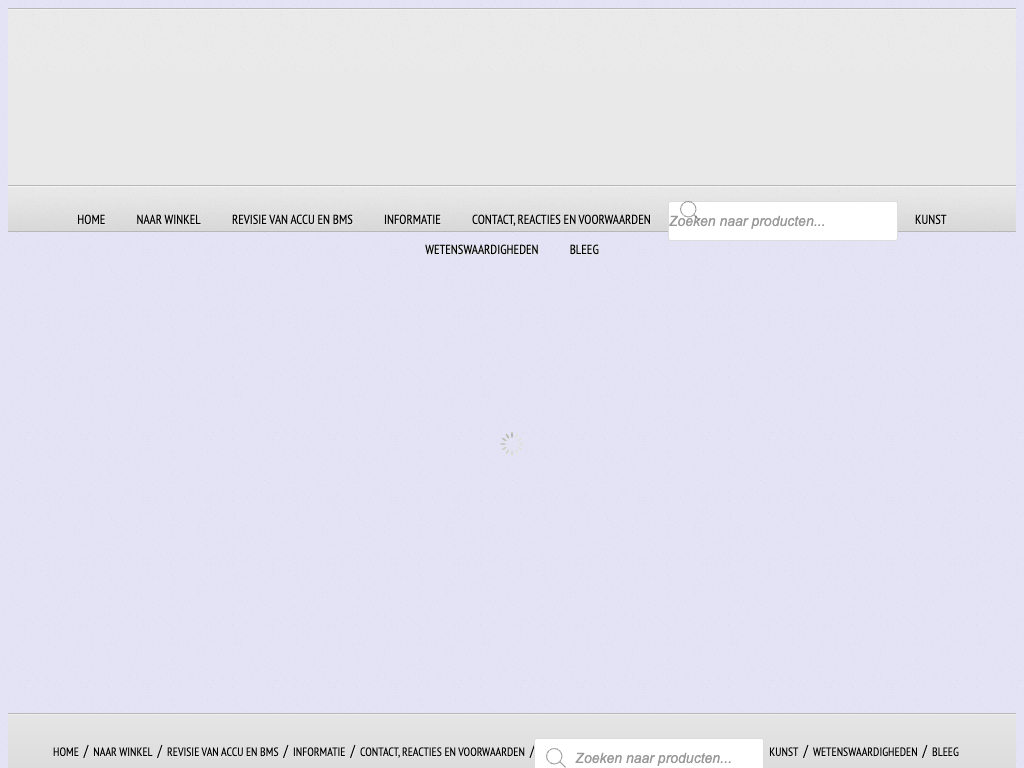Select BLEEG in the header navigation

coord(584,249)
